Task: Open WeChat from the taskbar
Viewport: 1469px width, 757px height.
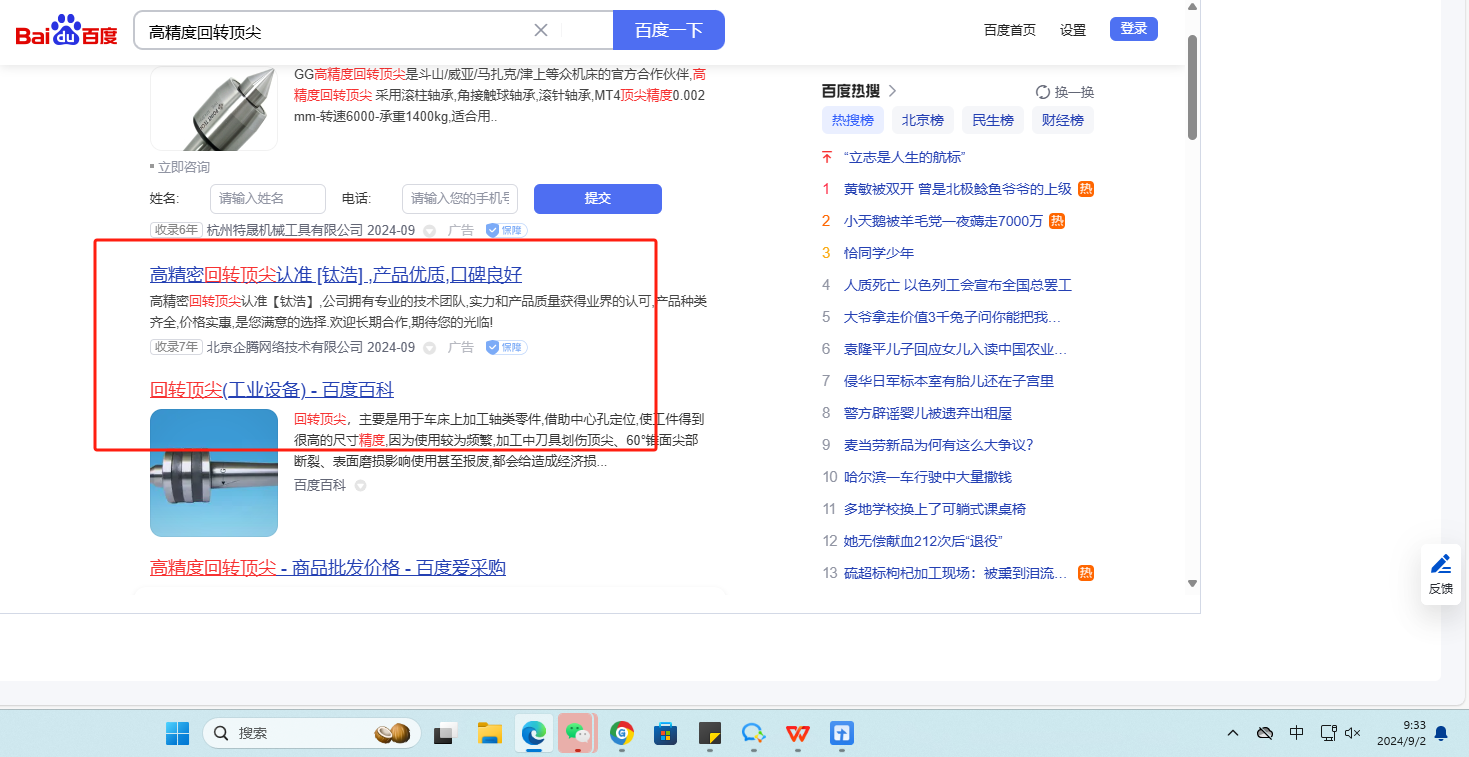Action: (577, 734)
